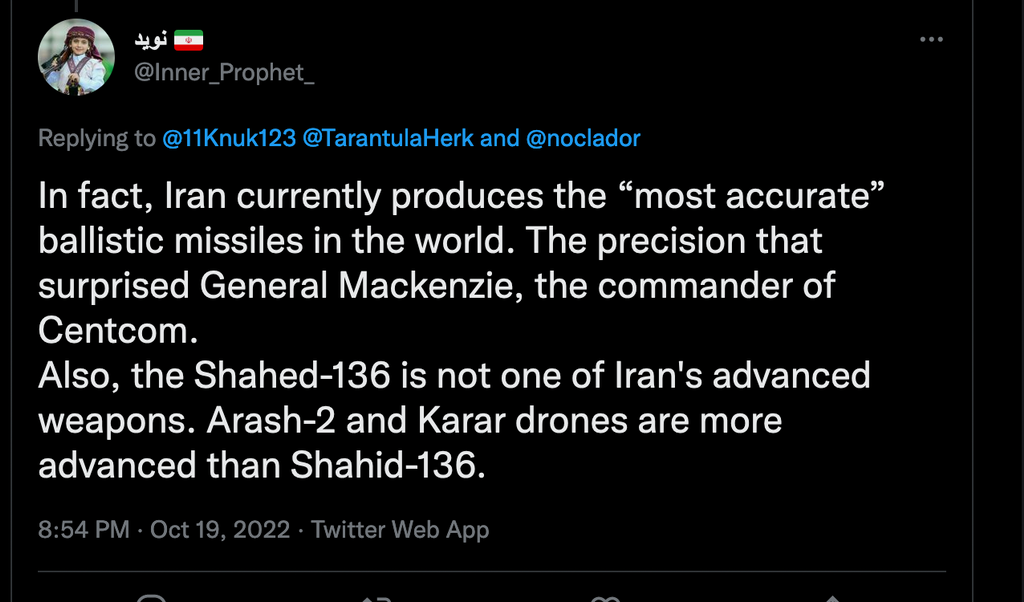The width and height of the screenshot is (1024, 602).
Task: Click the display name نوید
Action: 151,40
